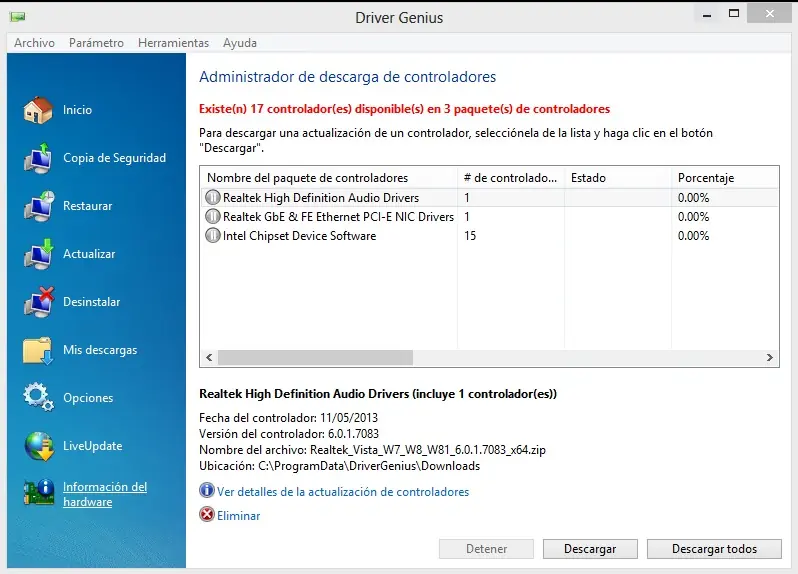Select the Actualizar green arrow icon

pos(39,254)
